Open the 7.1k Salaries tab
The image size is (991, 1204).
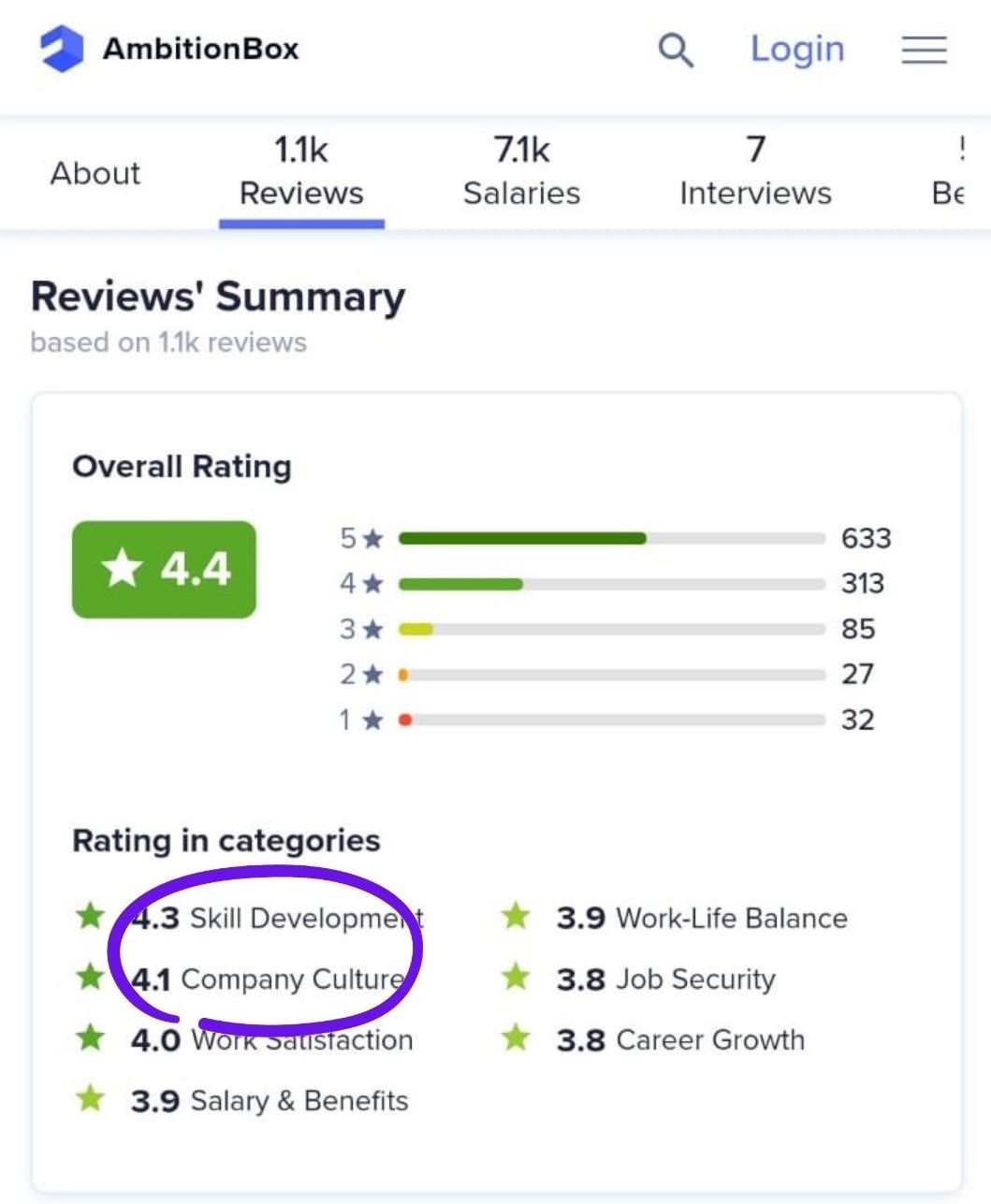tap(521, 171)
